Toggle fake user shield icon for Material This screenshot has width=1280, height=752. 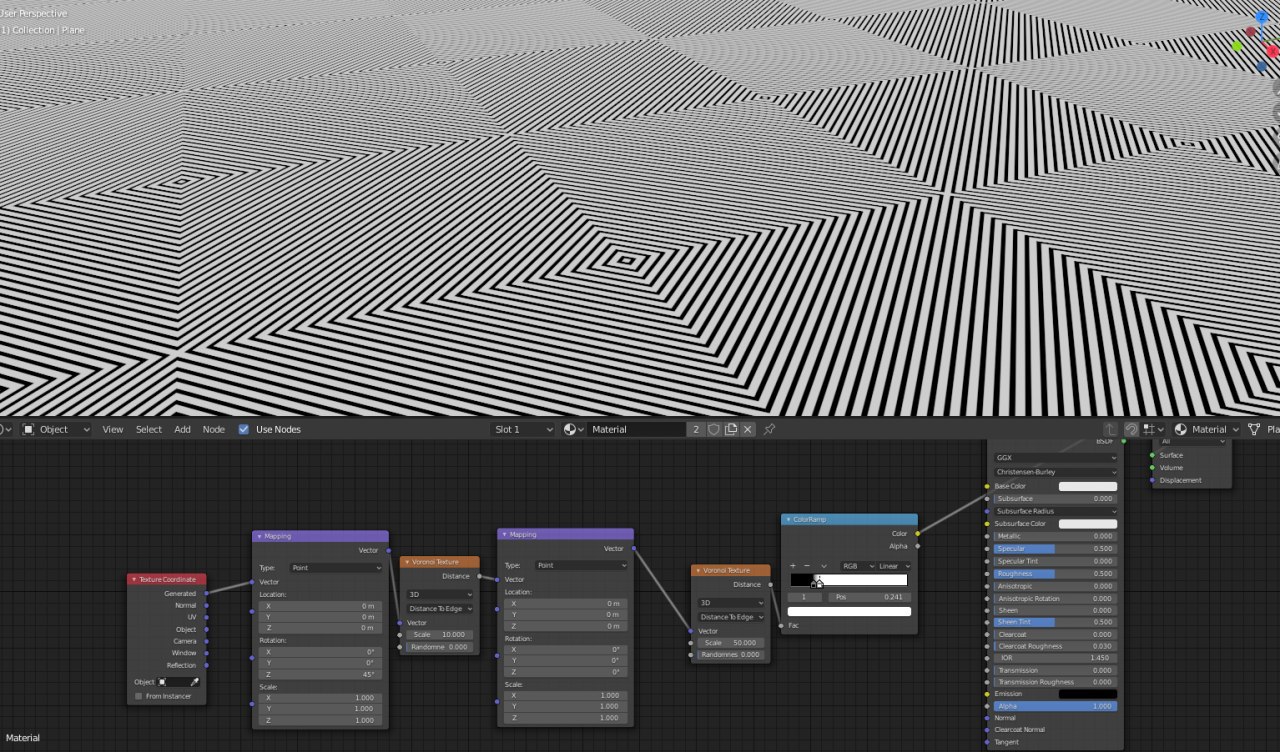714,429
